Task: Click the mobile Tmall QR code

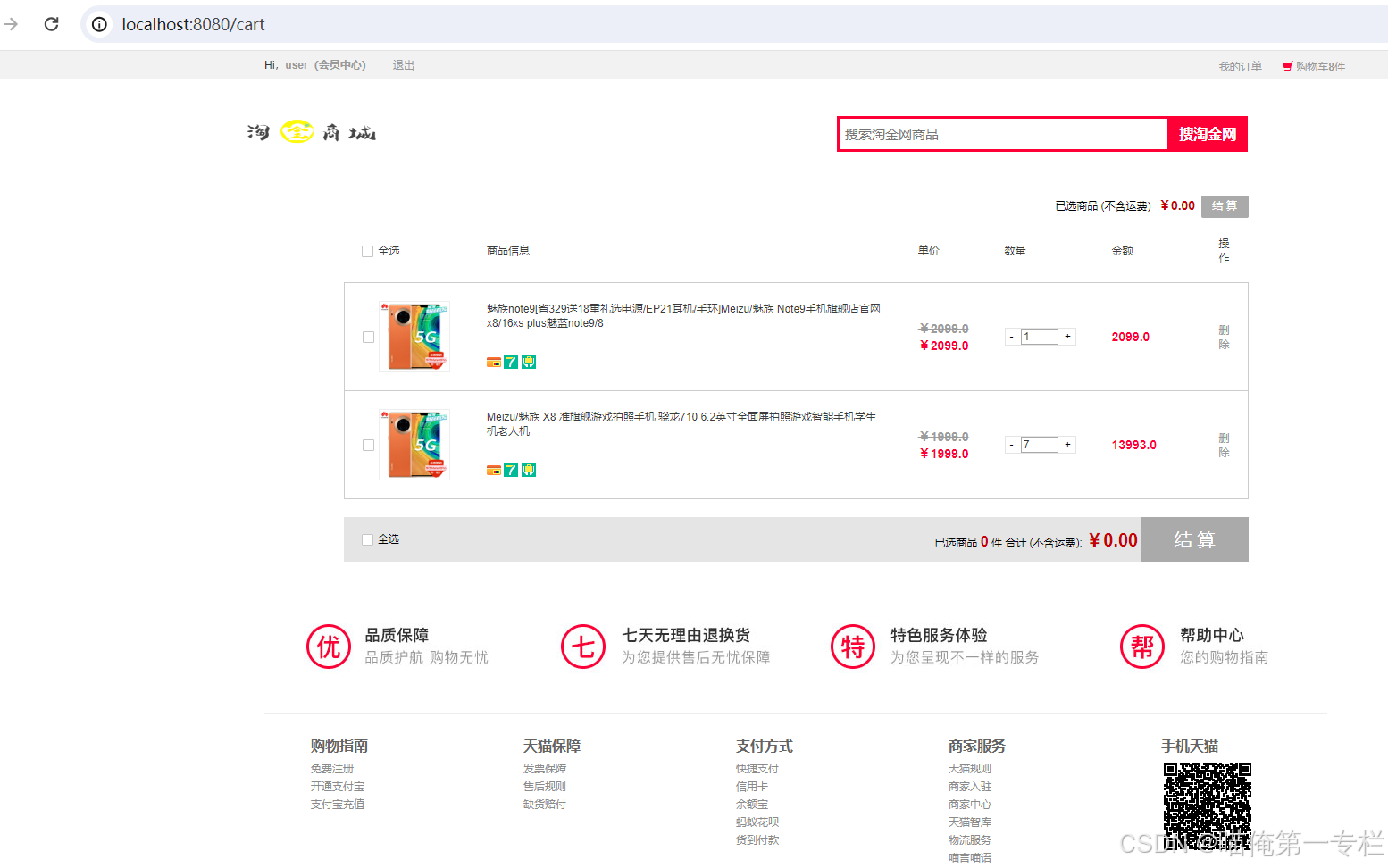Action: click(1207, 806)
